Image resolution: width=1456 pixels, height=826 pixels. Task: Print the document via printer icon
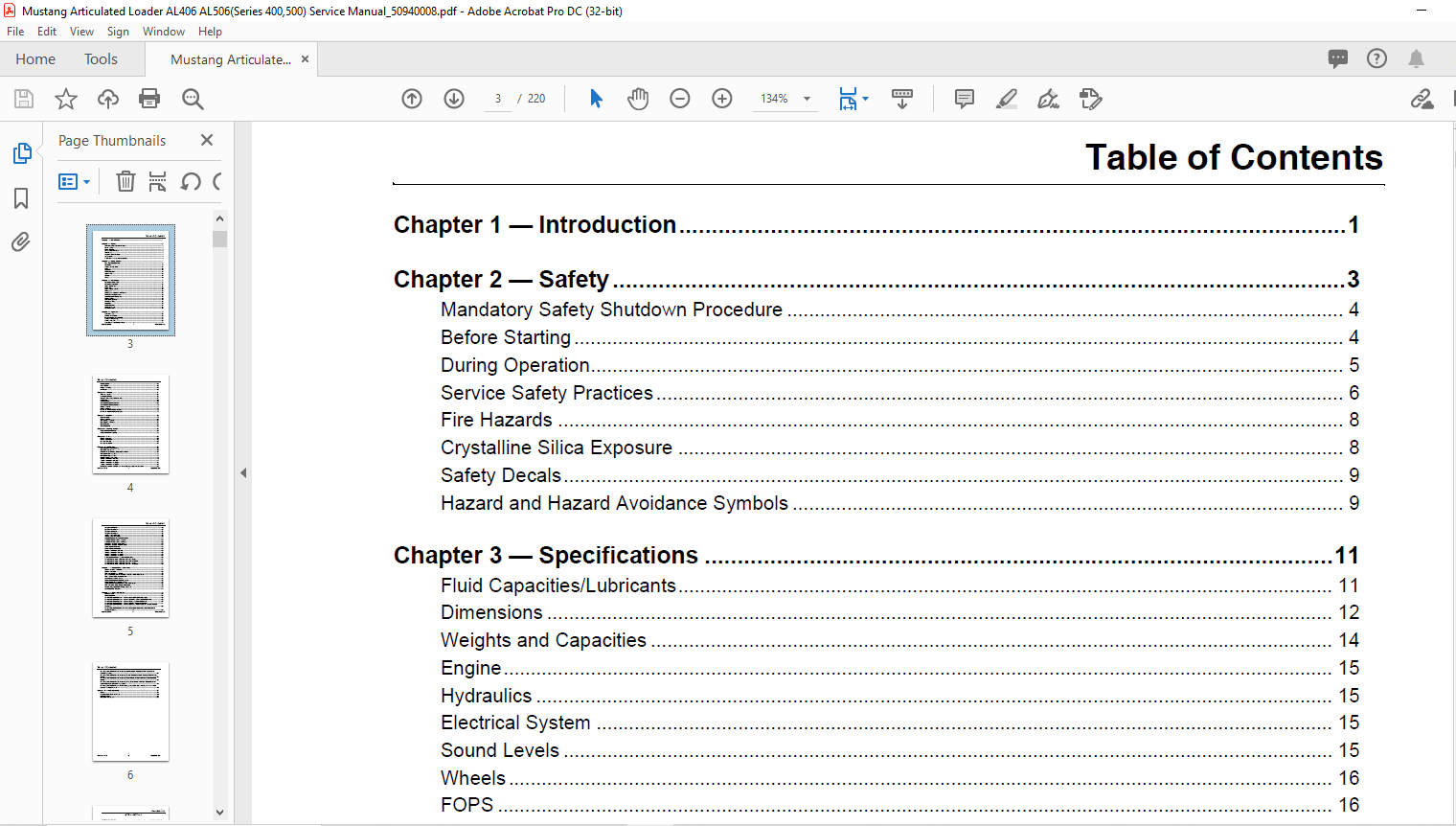[149, 99]
